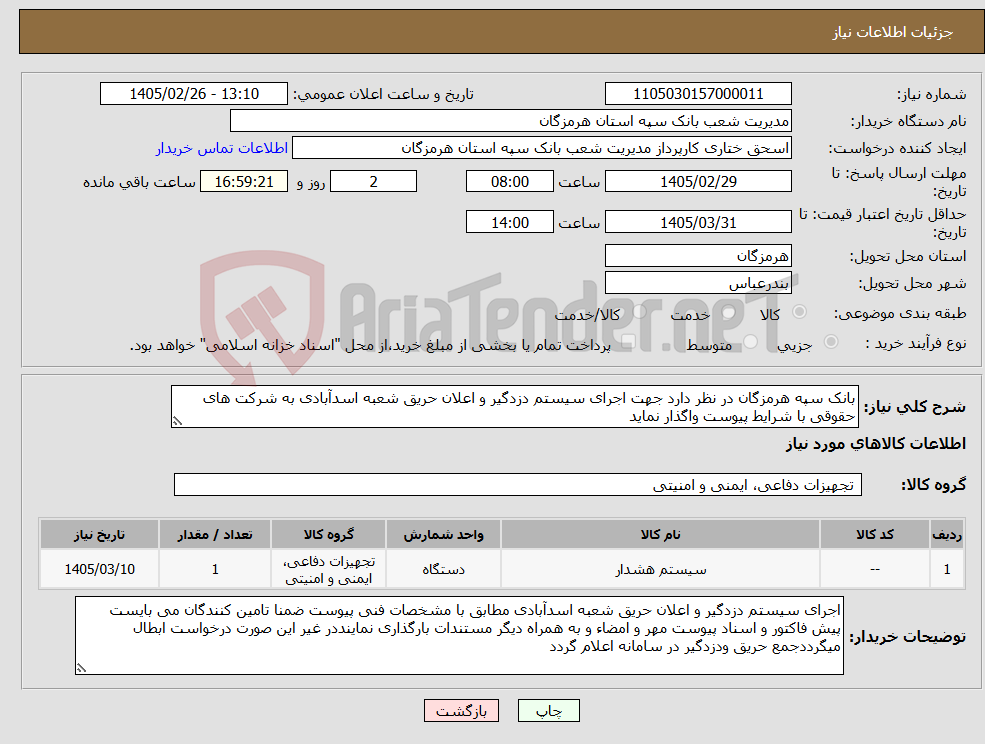Click the quantity cell showing 1
Screen dimensions: 985x744
point(215,569)
